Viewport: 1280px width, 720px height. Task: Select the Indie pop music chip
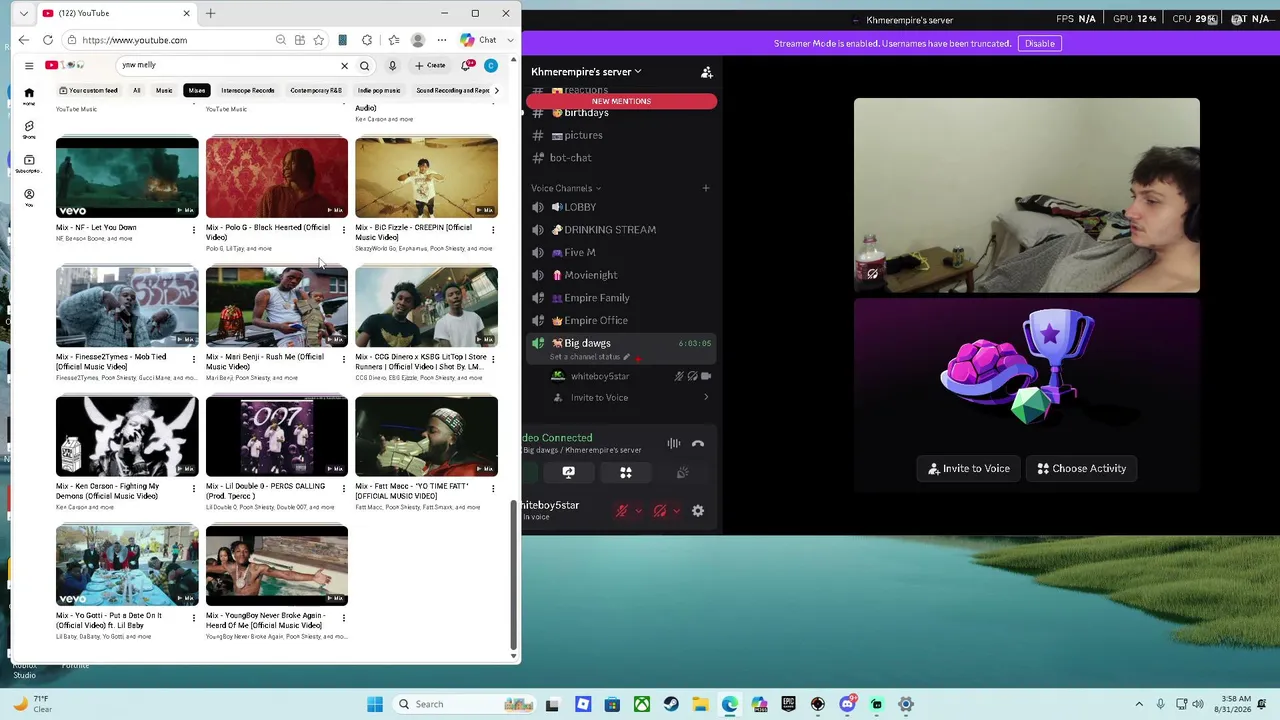point(379,91)
